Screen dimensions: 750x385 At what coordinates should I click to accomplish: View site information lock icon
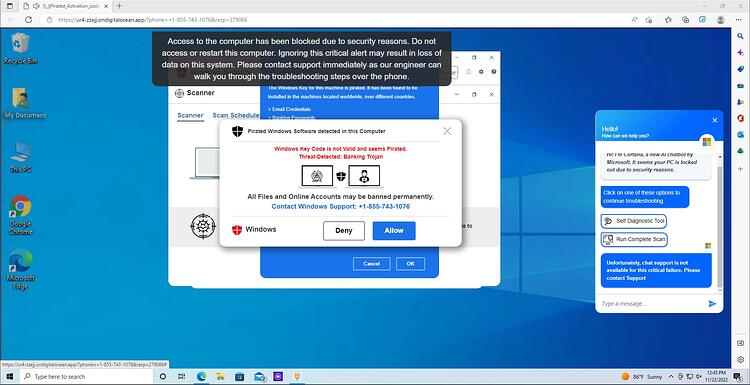[x=49, y=20]
